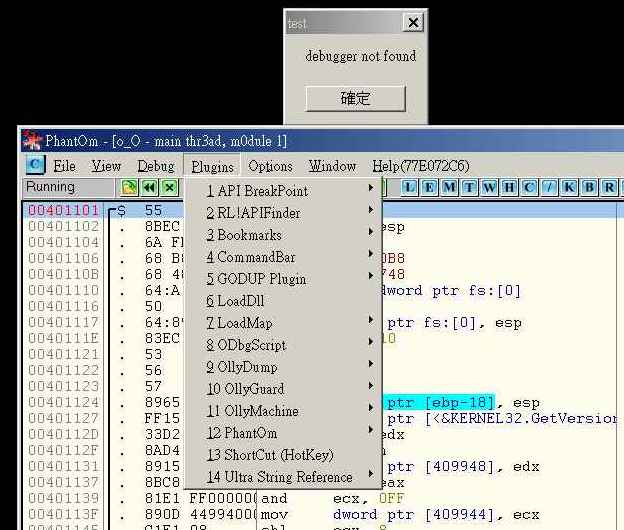Click hex bytes 81E1 FF000000
This screenshot has width=624, height=530.
point(201,498)
